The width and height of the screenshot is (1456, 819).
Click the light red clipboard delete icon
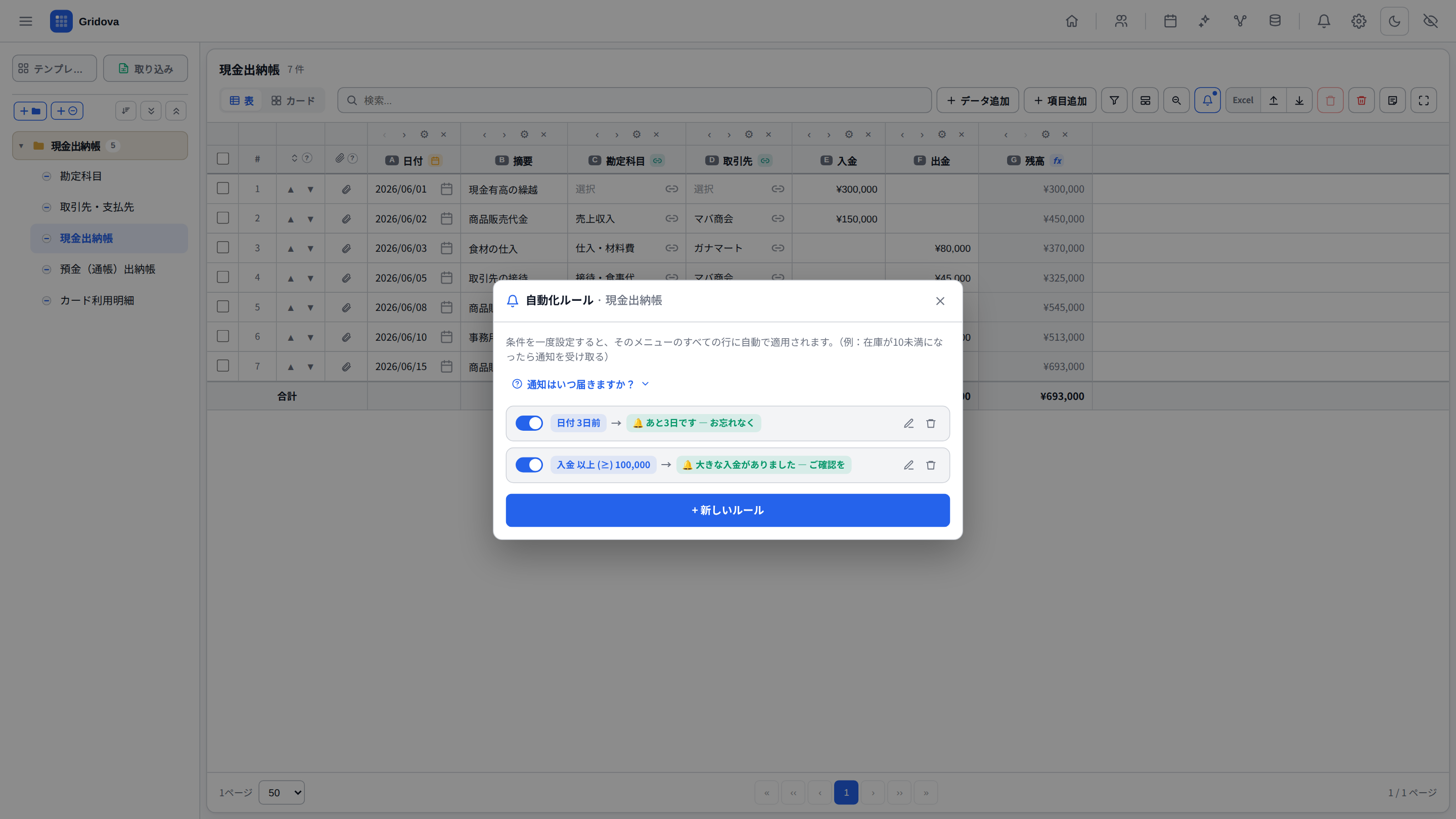click(x=1330, y=100)
